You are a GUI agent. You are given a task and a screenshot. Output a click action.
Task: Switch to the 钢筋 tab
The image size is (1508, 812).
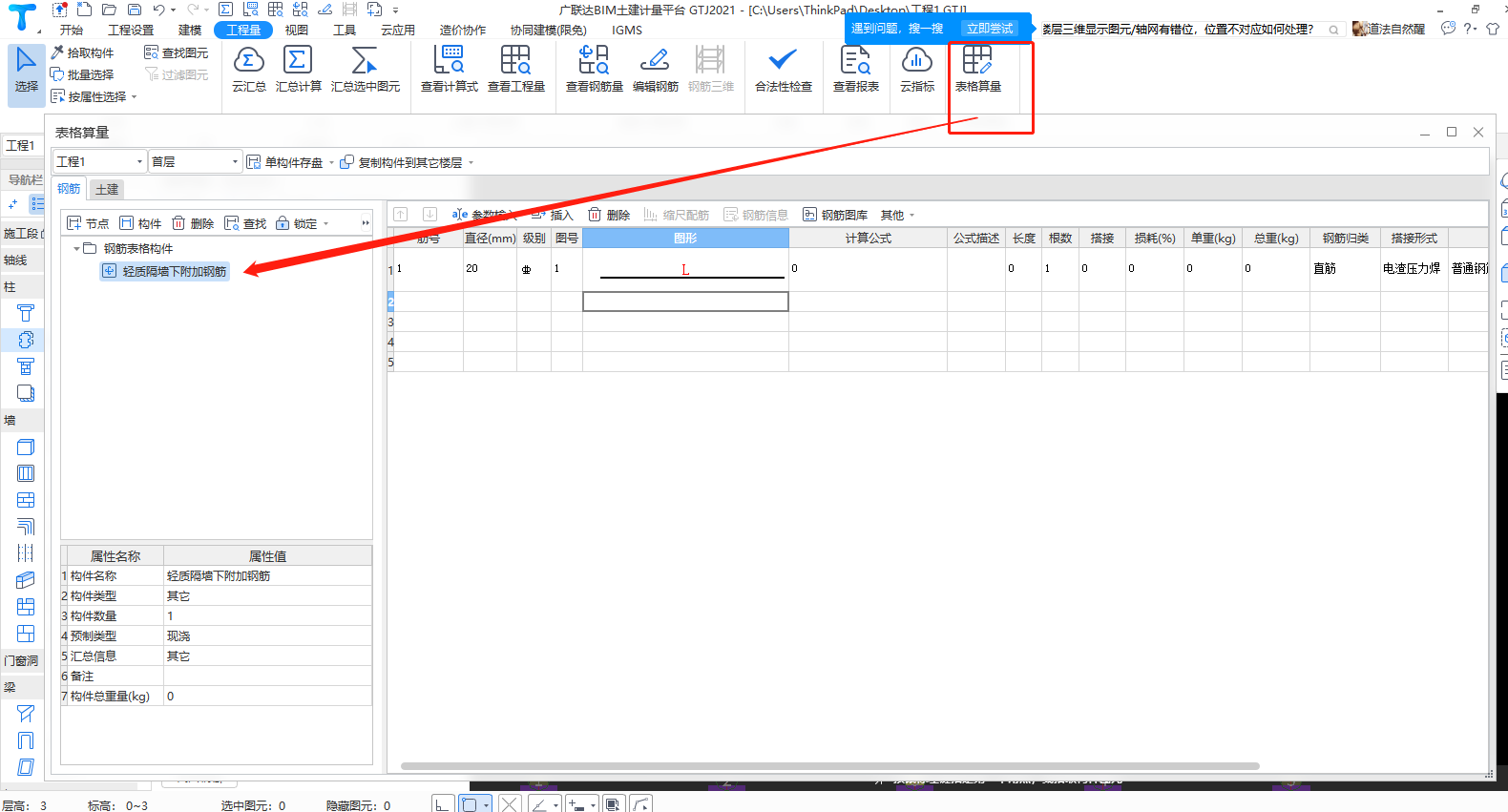pos(69,189)
